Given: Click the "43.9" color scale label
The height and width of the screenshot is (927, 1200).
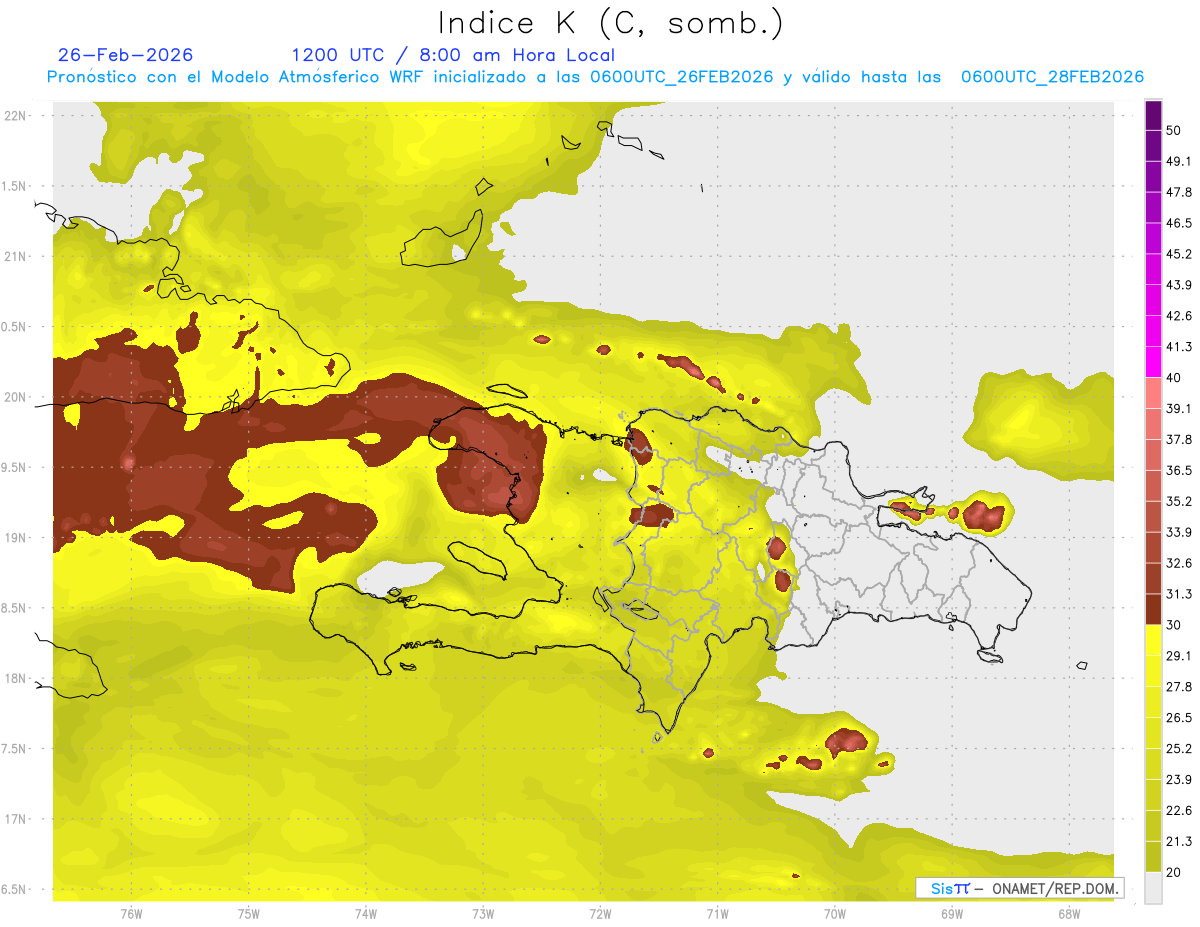Looking at the screenshot, I should pyautogui.click(x=1179, y=286).
